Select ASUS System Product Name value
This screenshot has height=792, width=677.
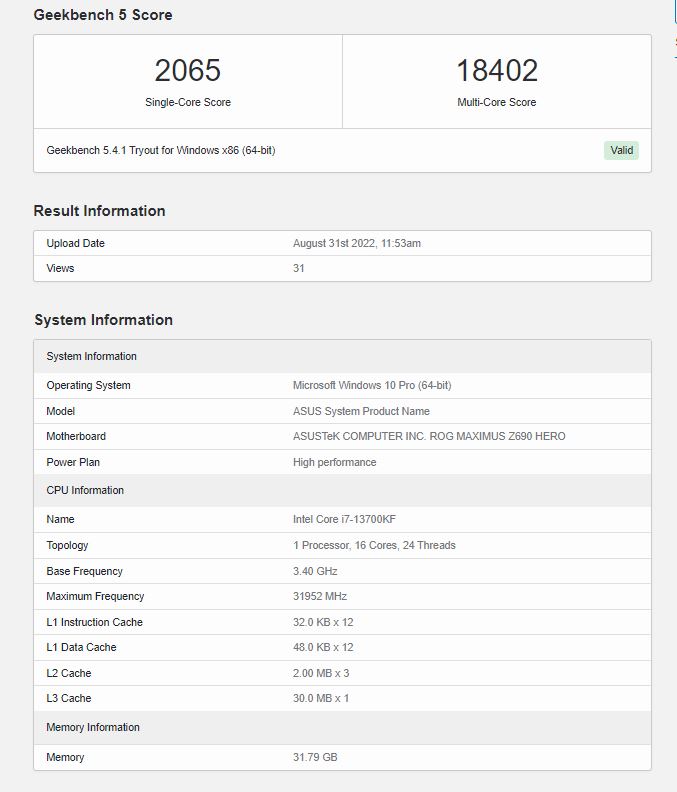coord(361,411)
